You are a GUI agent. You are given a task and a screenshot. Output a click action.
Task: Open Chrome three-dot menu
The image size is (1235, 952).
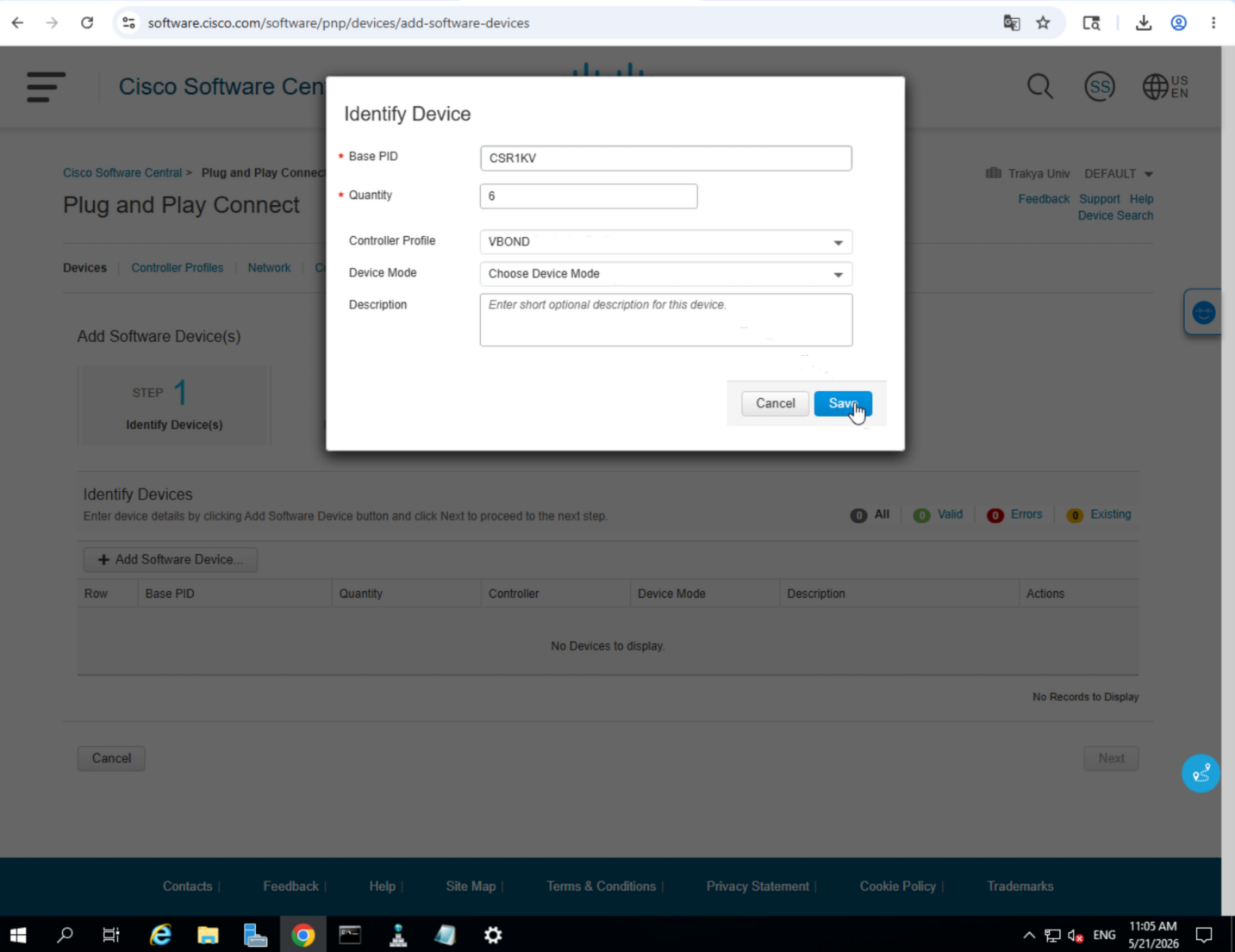pyautogui.click(x=1213, y=23)
